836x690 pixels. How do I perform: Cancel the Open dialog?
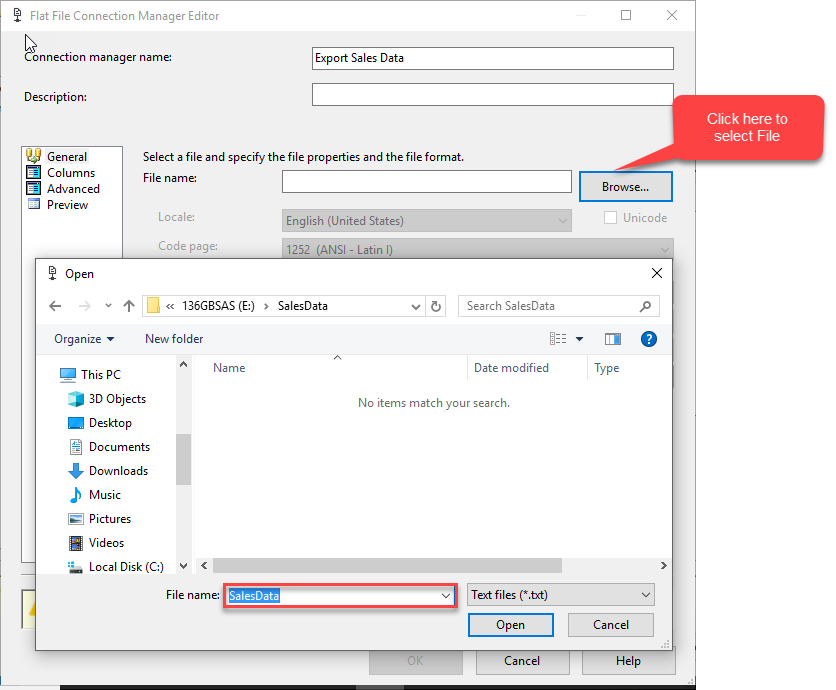(x=610, y=625)
